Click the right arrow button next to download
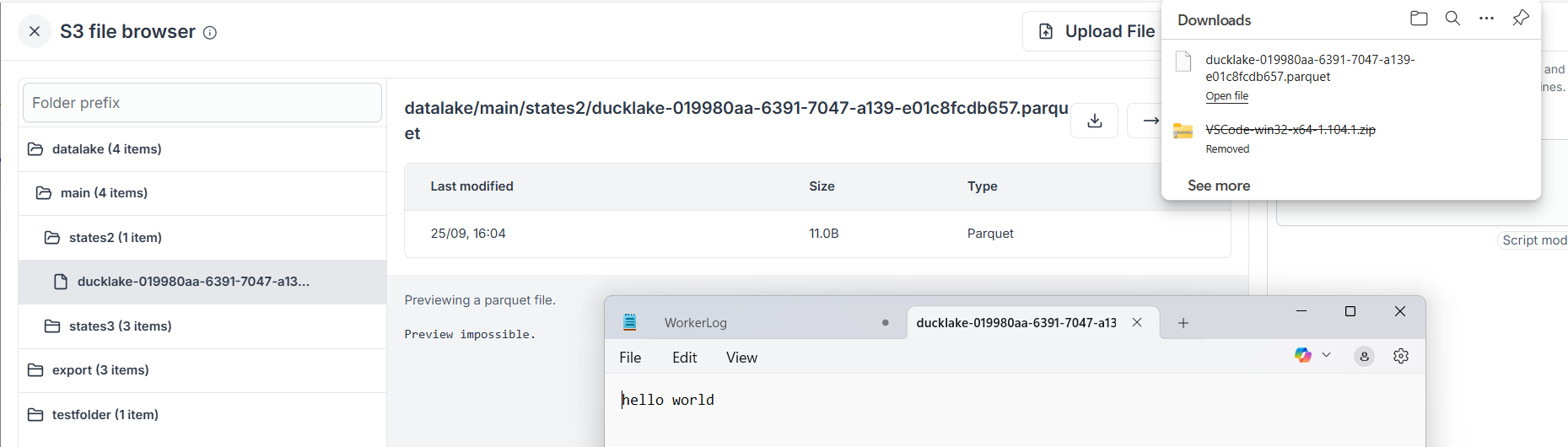Image resolution: width=1568 pixels, height=447 pixels. 1150,121
